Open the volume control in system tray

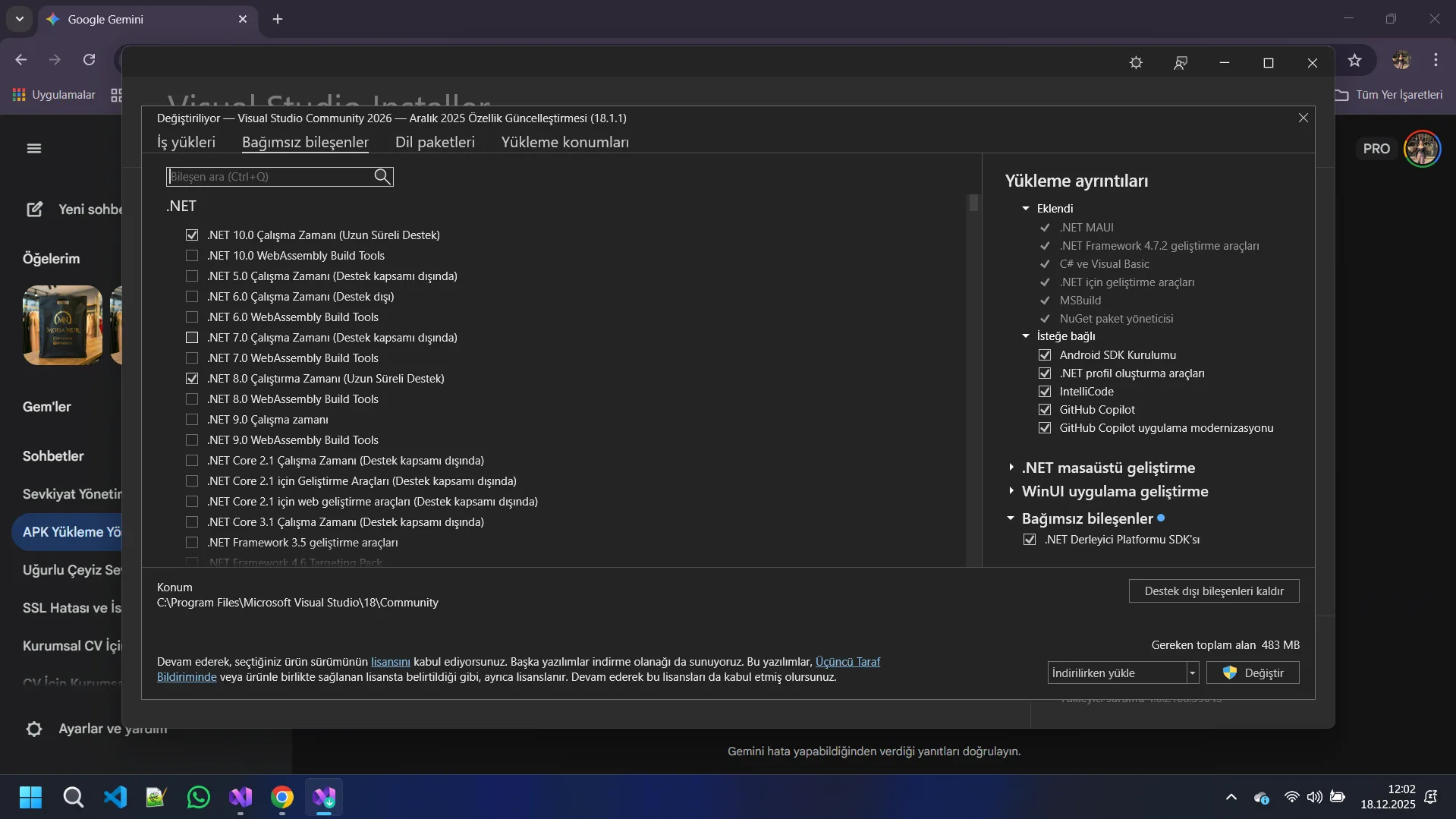(1314, 797)
